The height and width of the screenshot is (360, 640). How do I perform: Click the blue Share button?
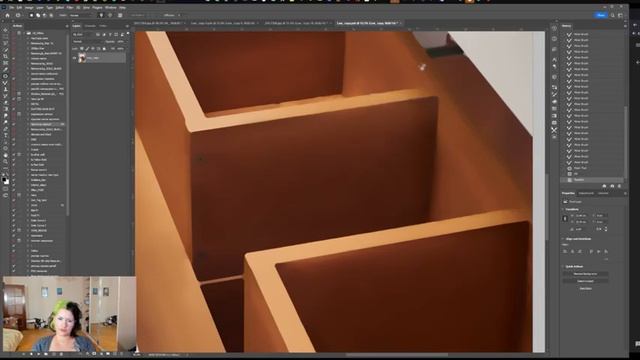[x=601, y=15]
